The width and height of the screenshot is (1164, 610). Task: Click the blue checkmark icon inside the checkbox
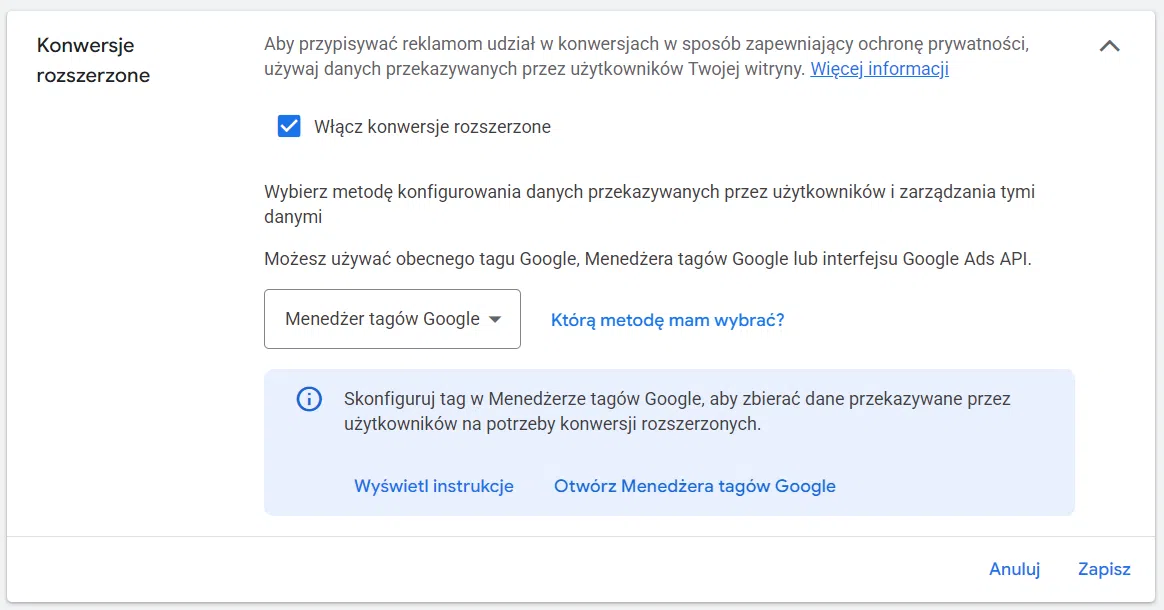click(x=288, y=126)
